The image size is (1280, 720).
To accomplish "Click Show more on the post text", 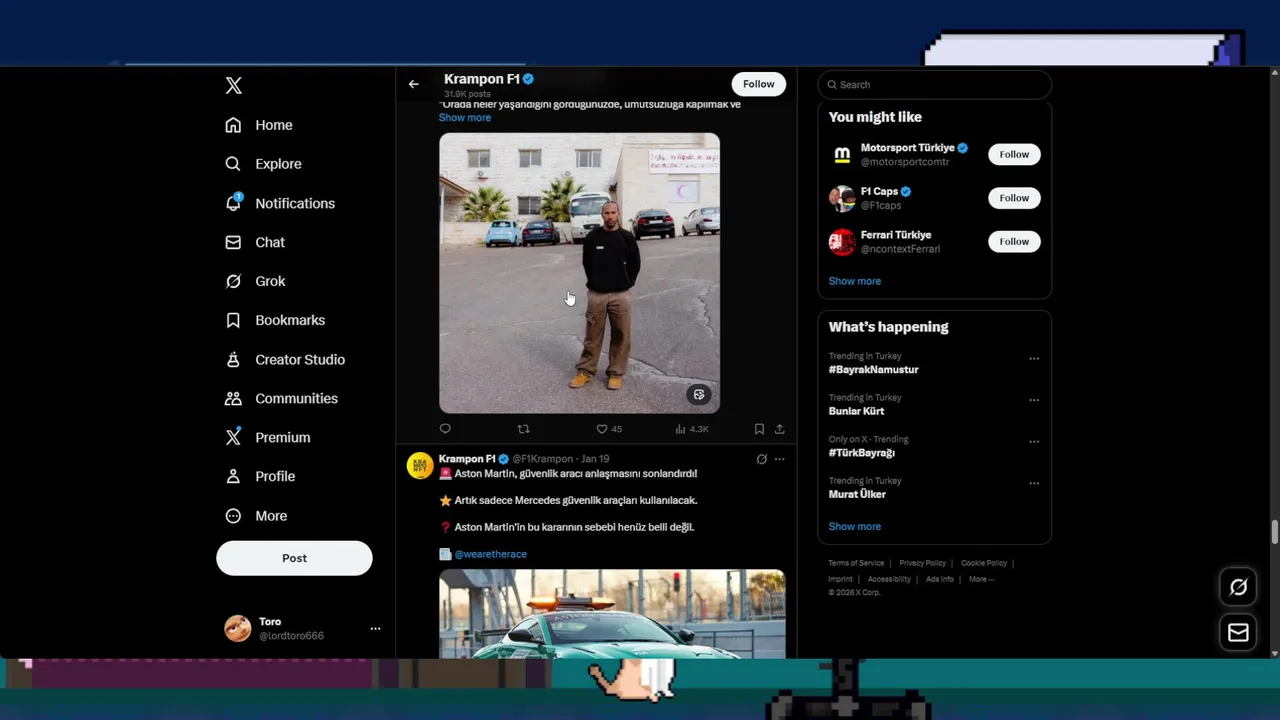I will tap(465, 118).
